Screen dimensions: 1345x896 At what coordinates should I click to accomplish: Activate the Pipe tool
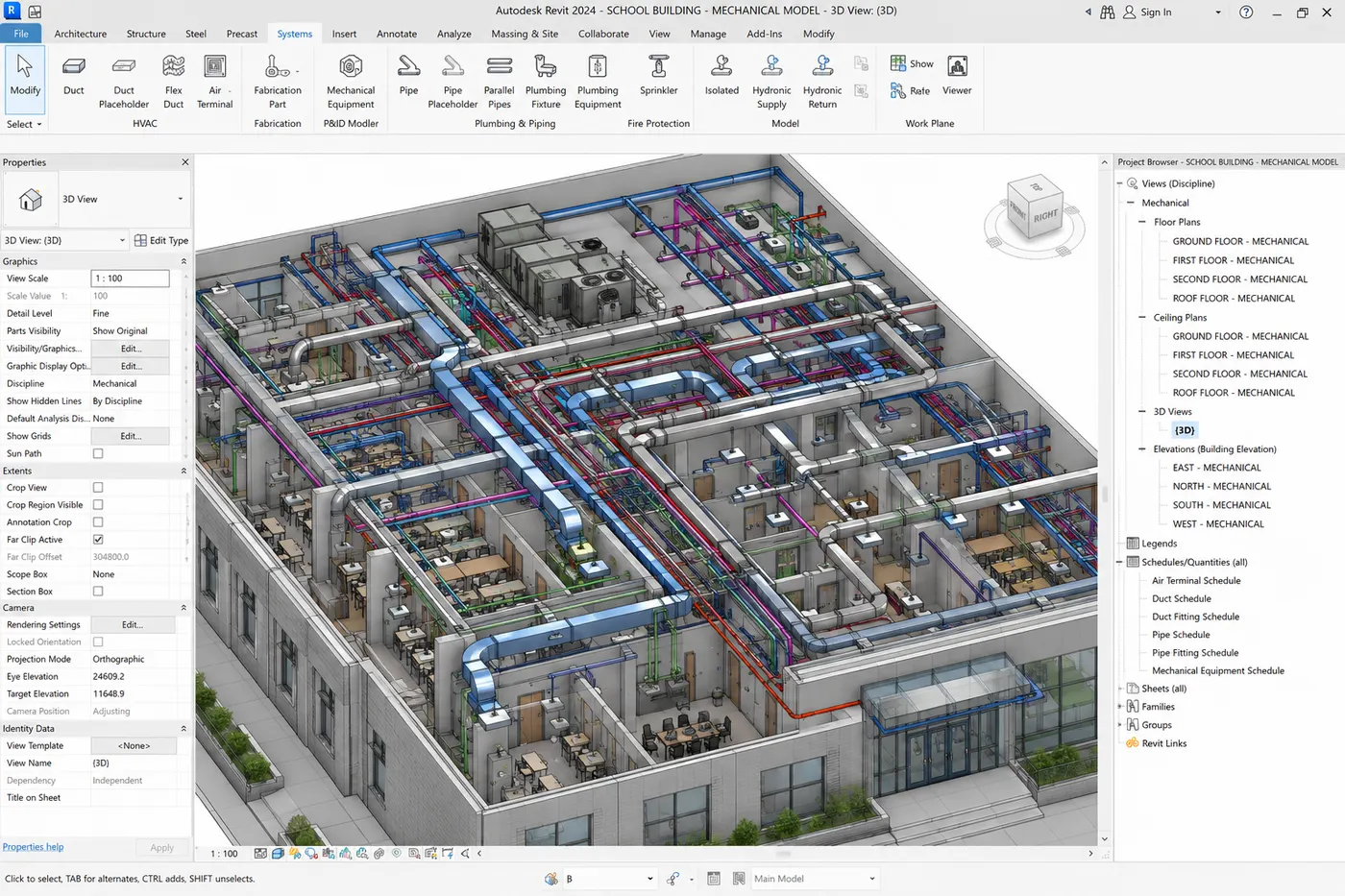tap(409, 76)
